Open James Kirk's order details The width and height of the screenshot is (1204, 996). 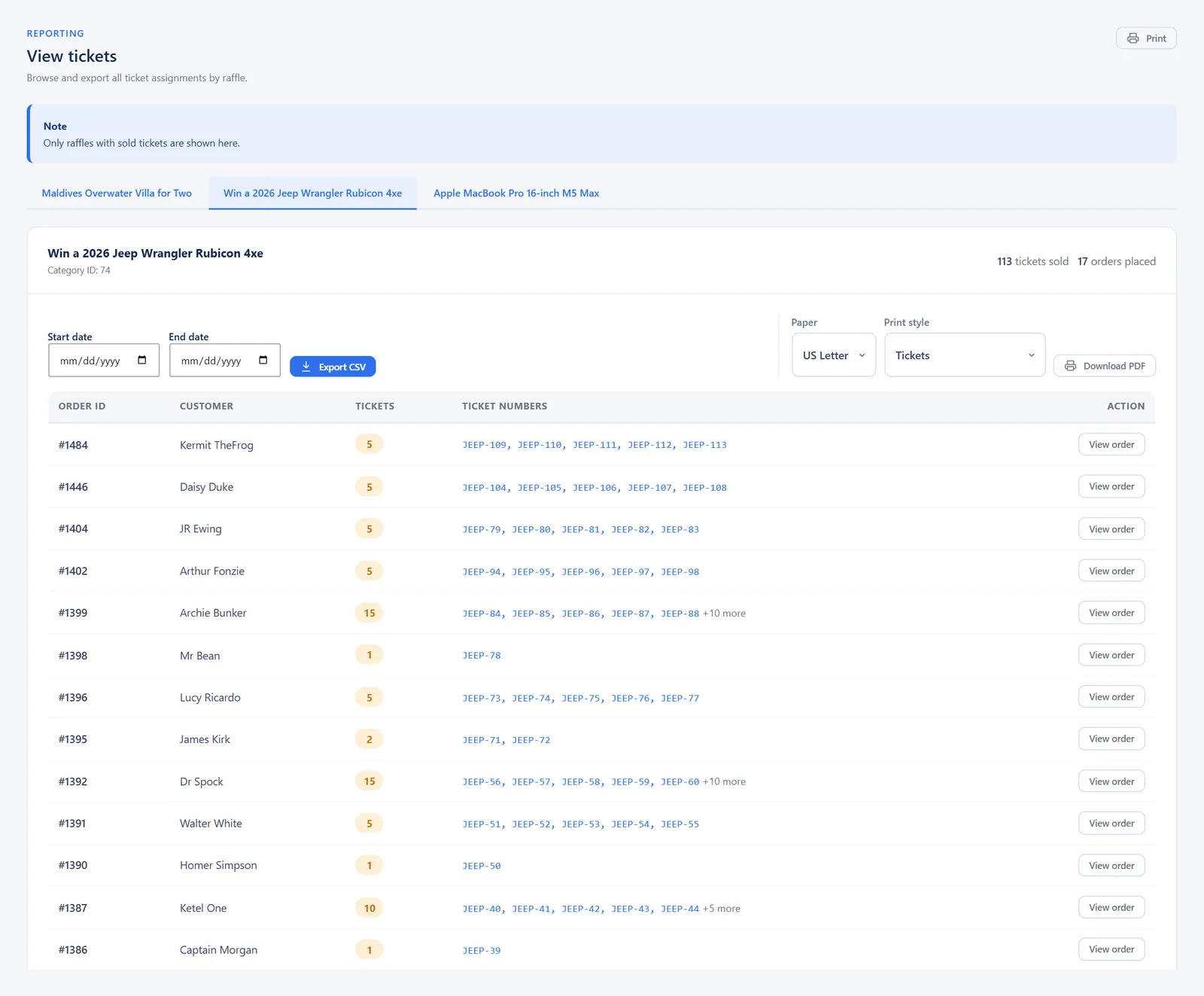point(1111,739)
